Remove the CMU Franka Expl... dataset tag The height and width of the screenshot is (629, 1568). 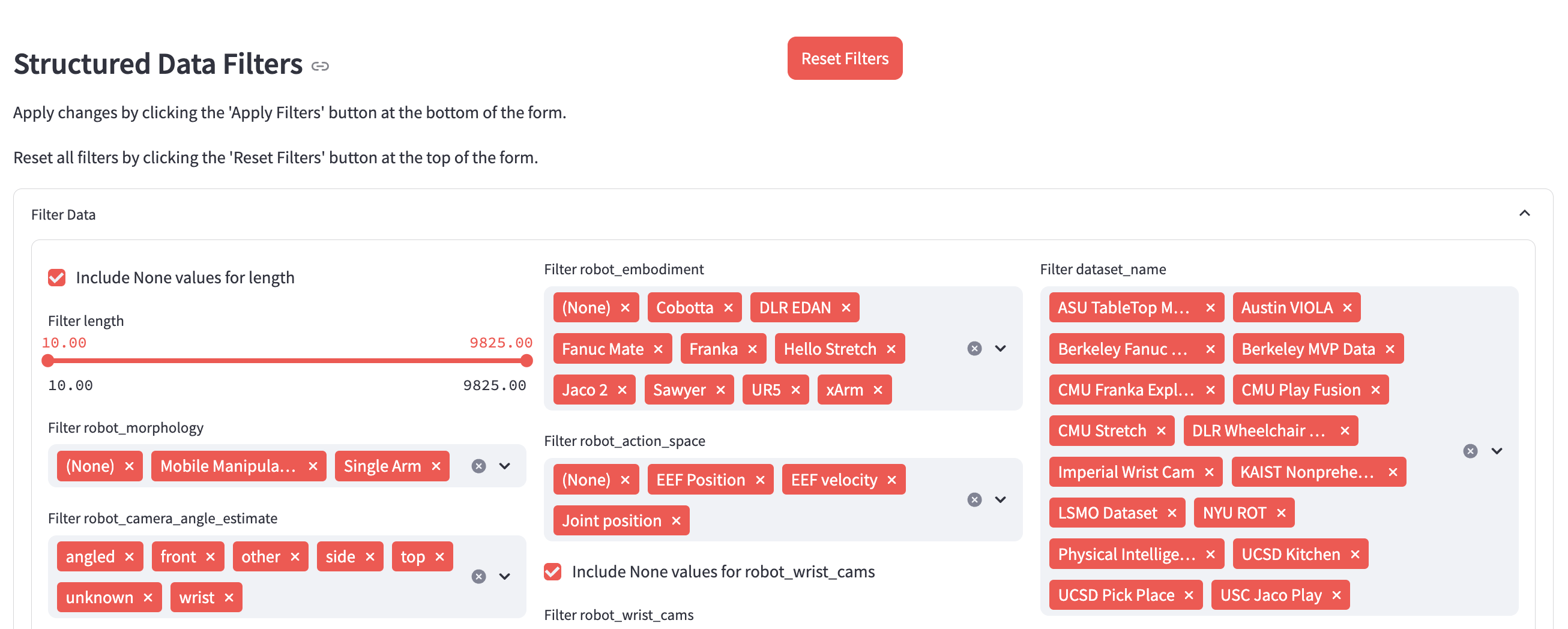tap(1210, 390)
